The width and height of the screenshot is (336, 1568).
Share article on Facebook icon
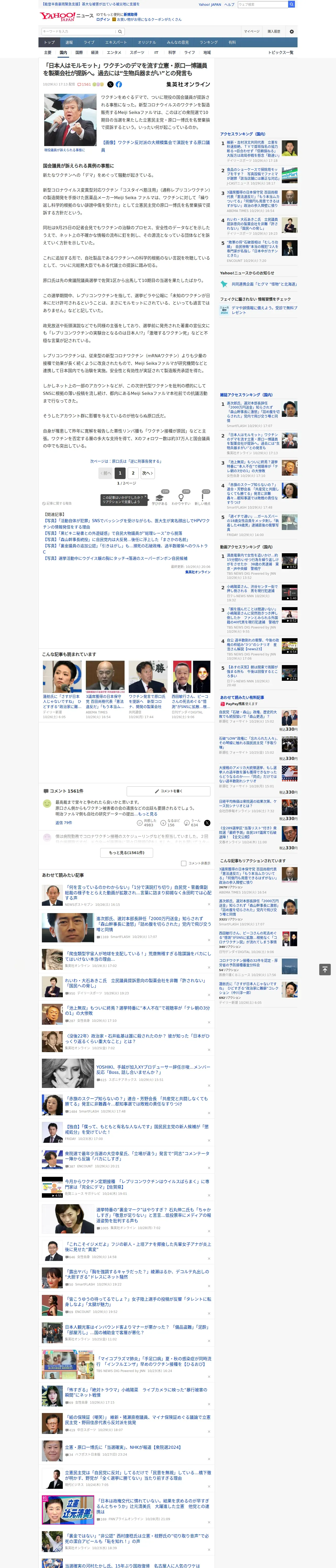[119, 85]
